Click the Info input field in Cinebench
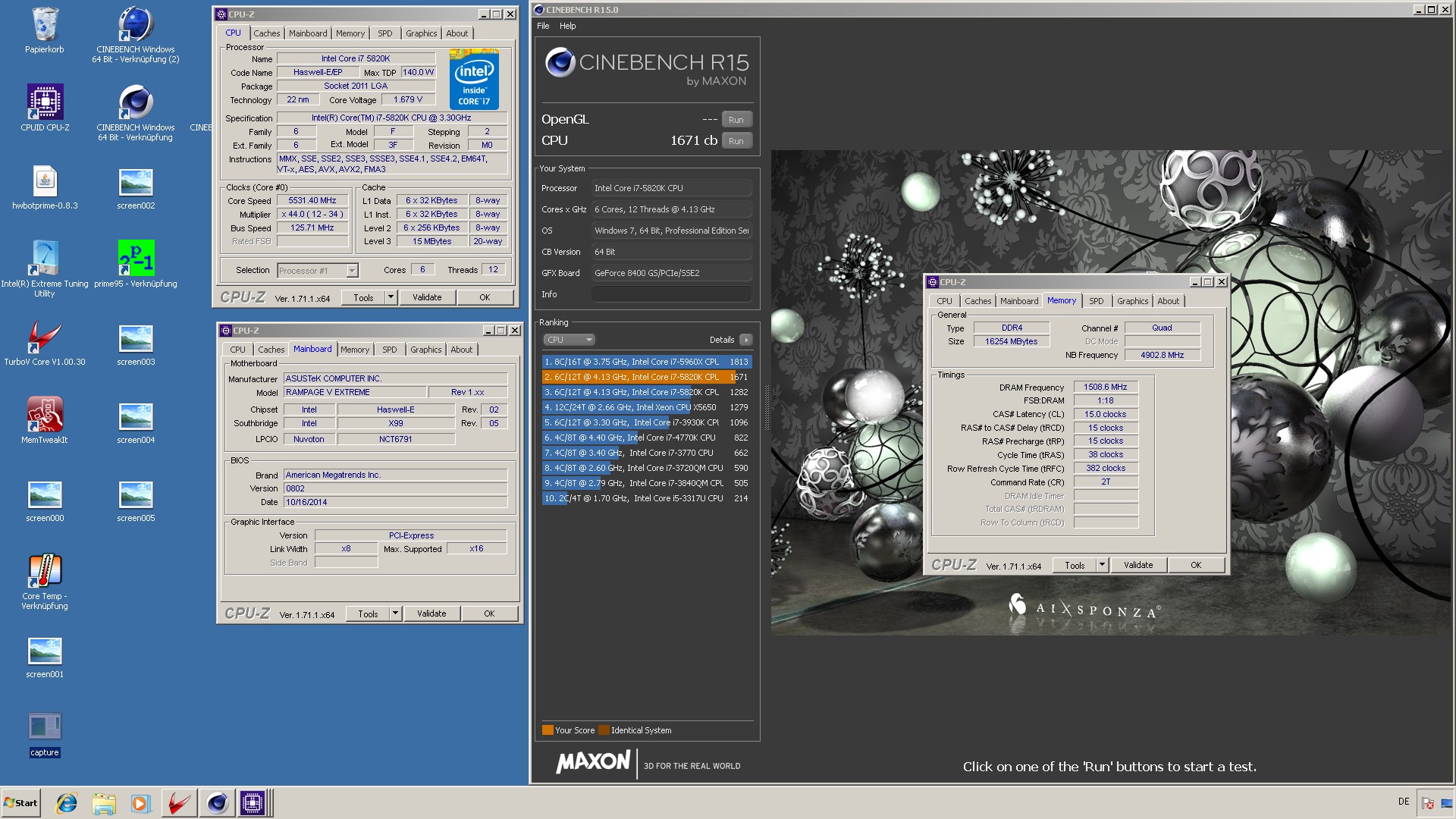This screenshot has width=1456, height=819. [672, 294]
